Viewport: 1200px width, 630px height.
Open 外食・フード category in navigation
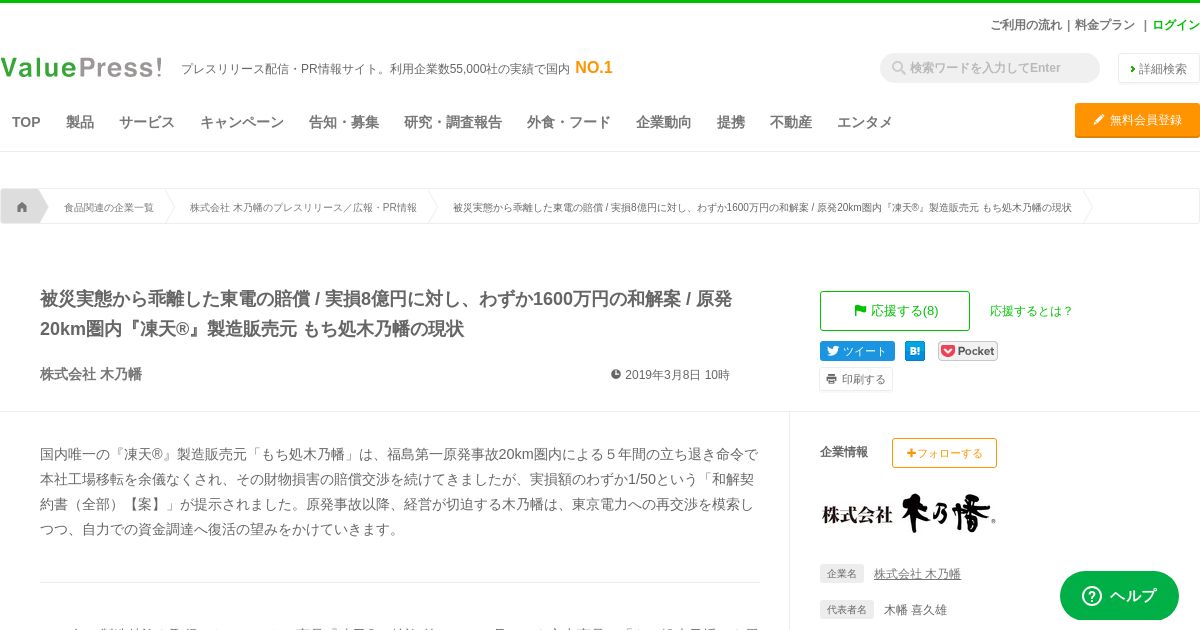tap(569, 122)
